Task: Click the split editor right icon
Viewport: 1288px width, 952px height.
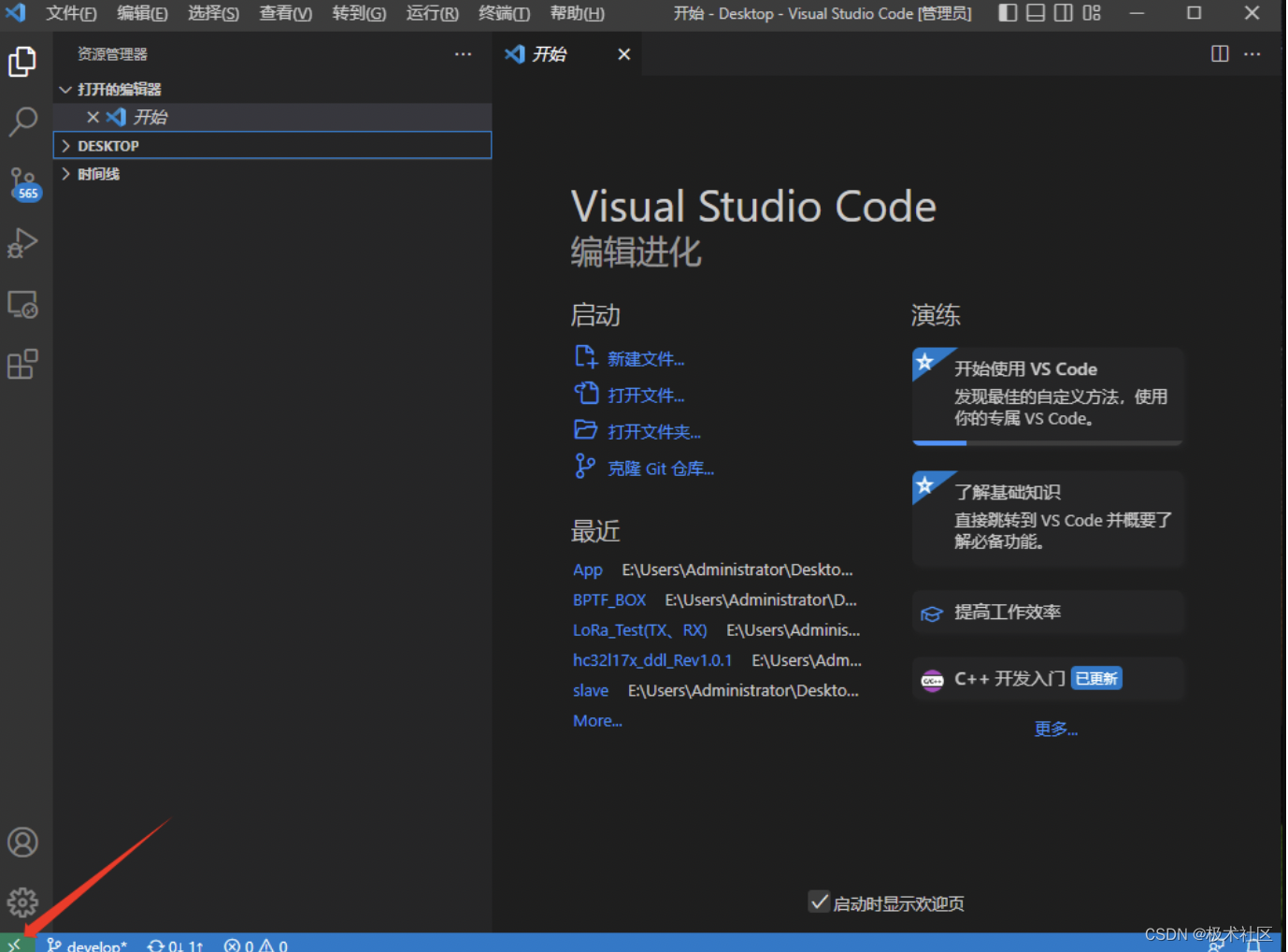Action: point(1220,54)
